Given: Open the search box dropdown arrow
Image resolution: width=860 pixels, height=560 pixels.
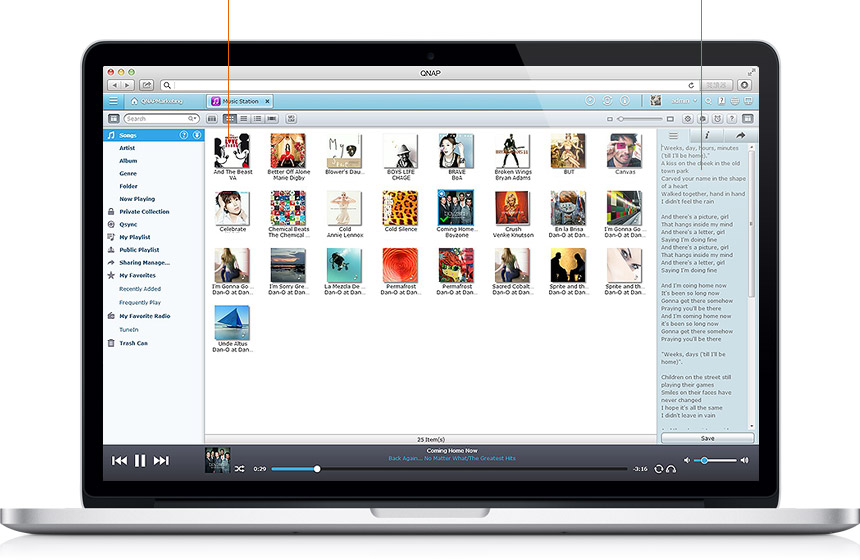Looking at the screenshot, I should click(x=192, y=118).
